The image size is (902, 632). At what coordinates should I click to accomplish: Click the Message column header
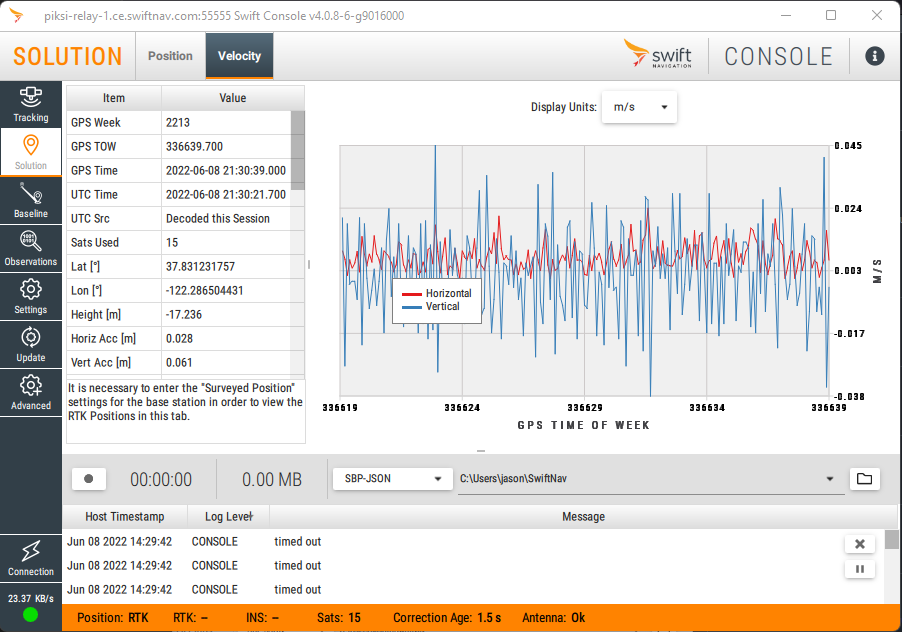583,516
